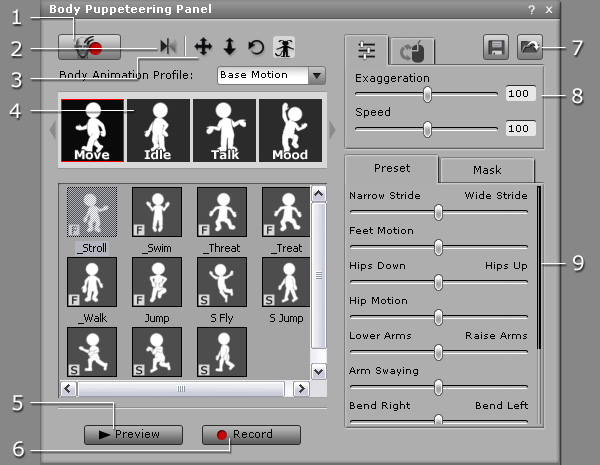Screen dimensions: 600x465
Task: Load a puppet profile with folder icon
Action: pos(530,47)
